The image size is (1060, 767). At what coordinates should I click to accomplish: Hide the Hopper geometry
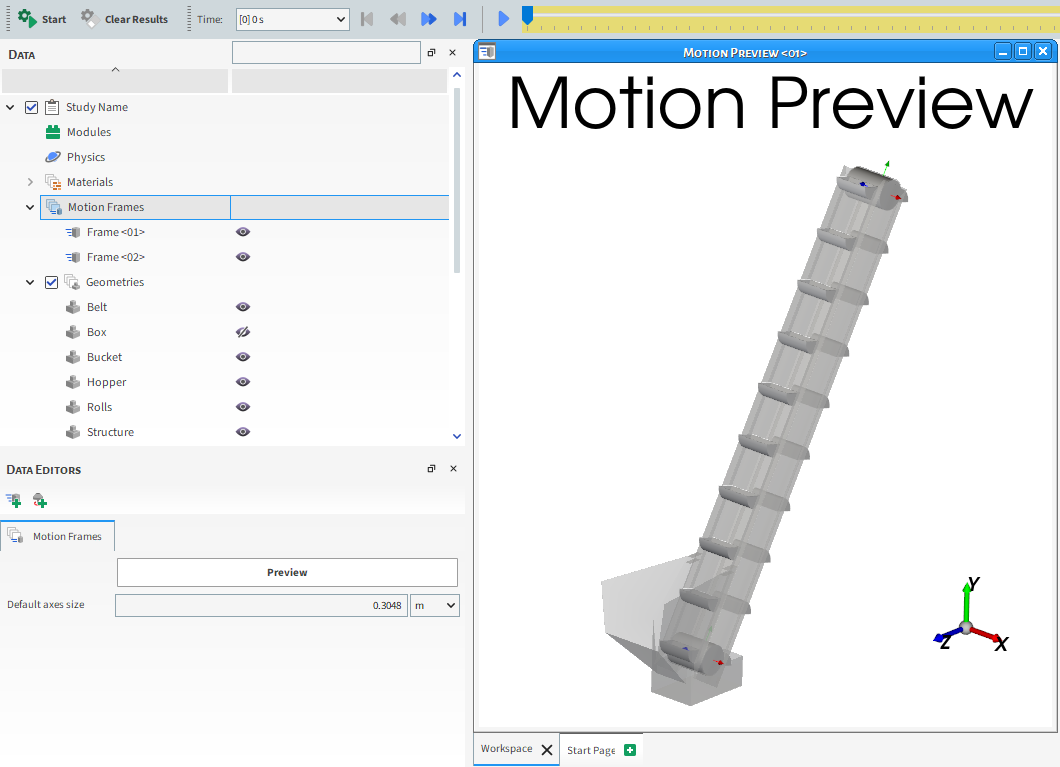click(243, 382)
